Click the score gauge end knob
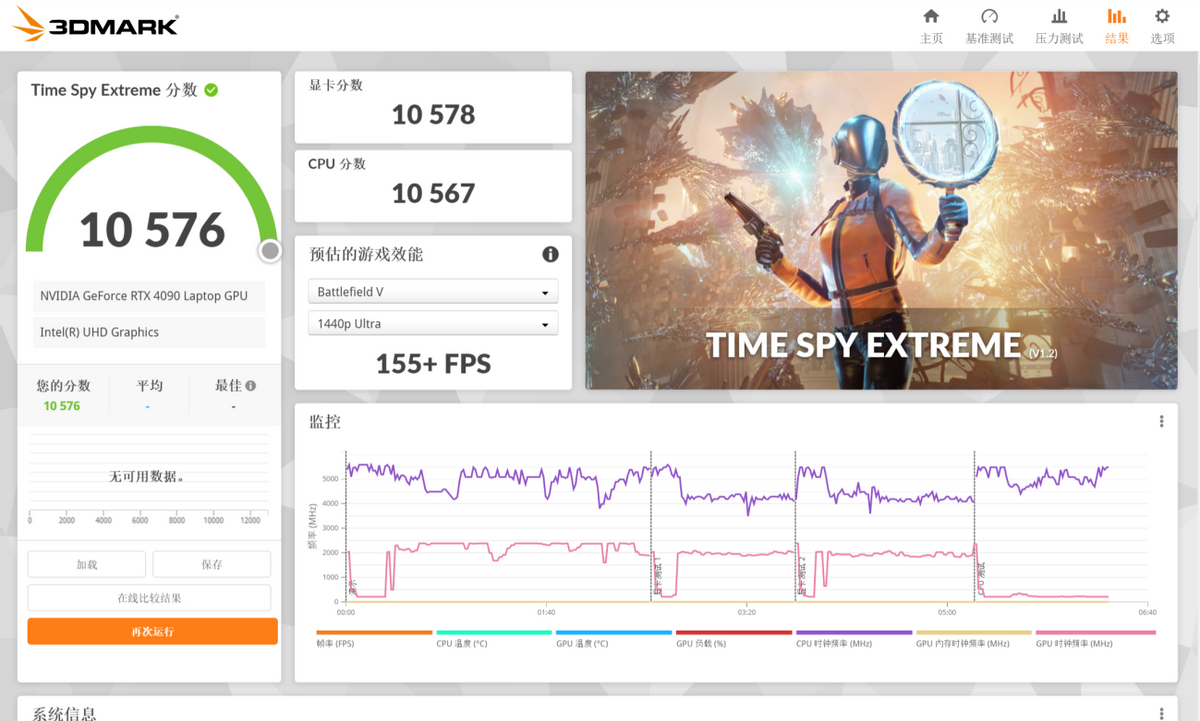Viewport: 1200px width, 721px height. (x=270, y=251)
